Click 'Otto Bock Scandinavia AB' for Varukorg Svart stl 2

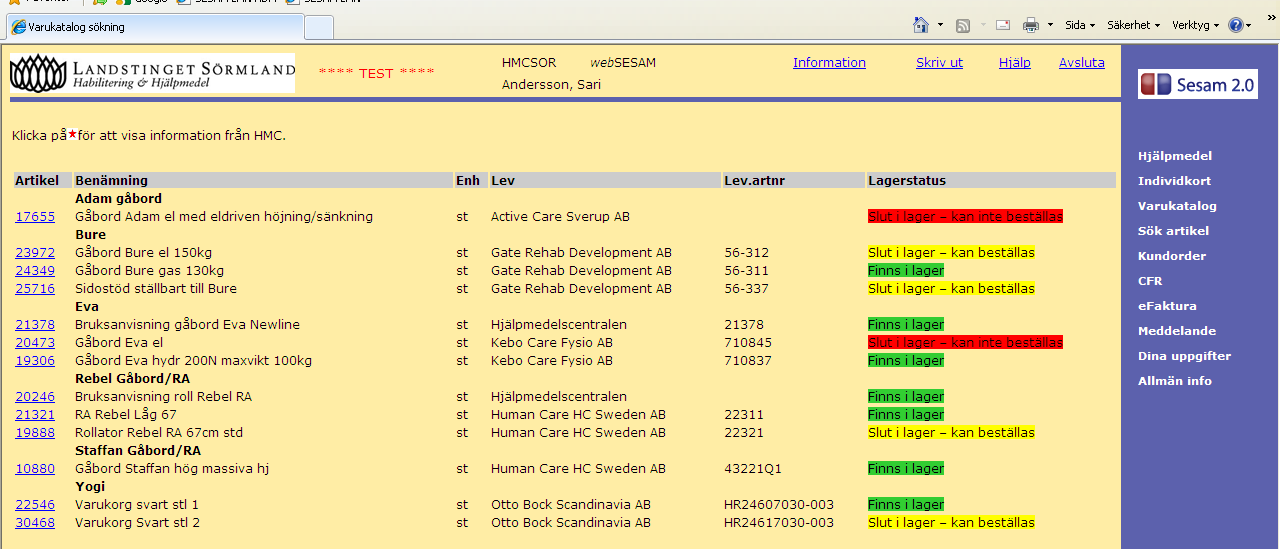tap(571, 523)
